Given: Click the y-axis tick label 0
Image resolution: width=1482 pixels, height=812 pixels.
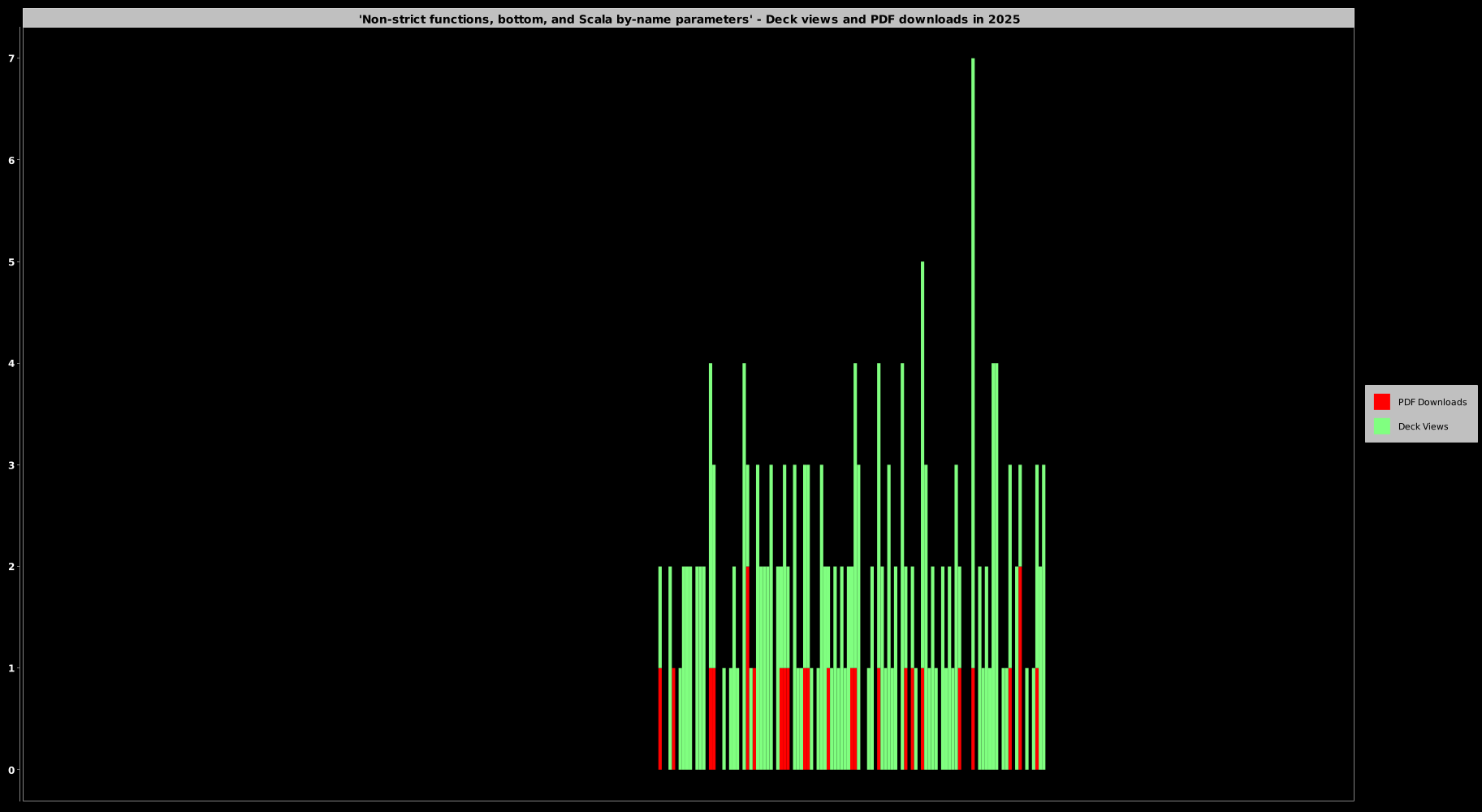Looking at the screenshot, I should [x=11, y=770].
